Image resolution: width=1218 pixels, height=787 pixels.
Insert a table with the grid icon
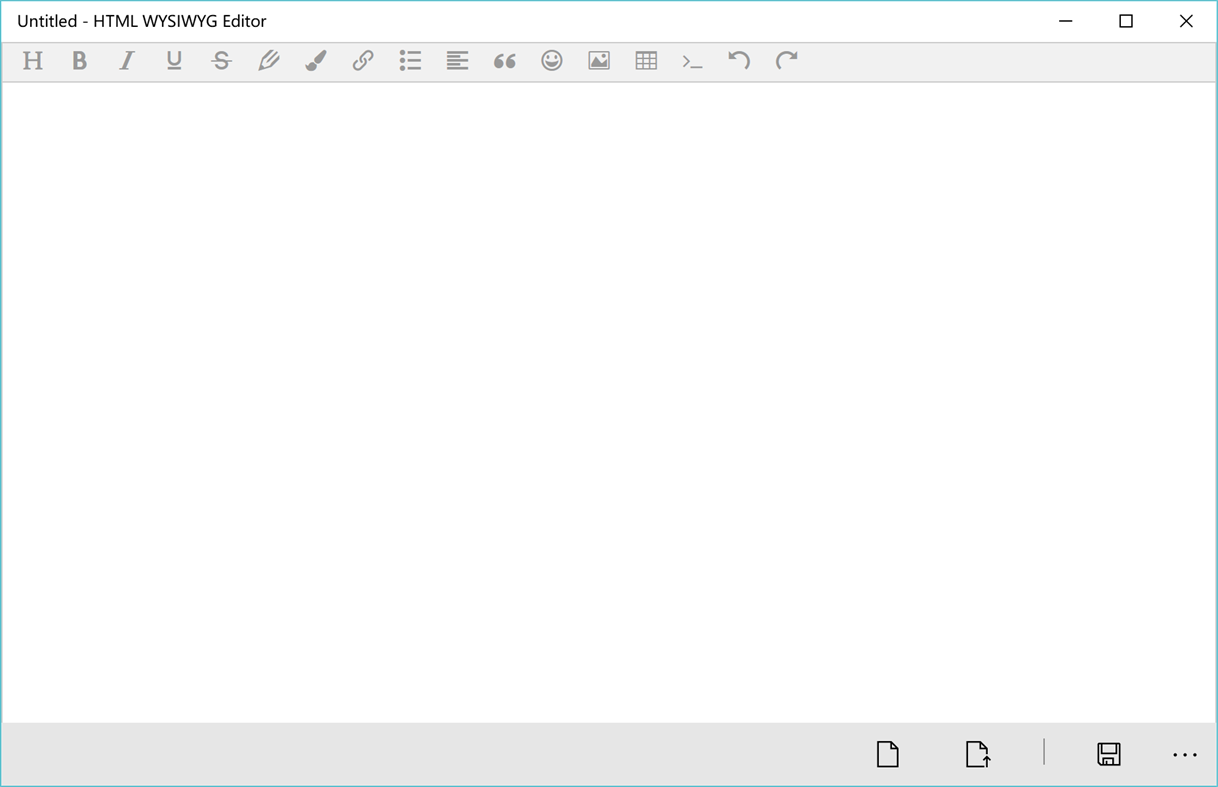click(x=645, y=61)
